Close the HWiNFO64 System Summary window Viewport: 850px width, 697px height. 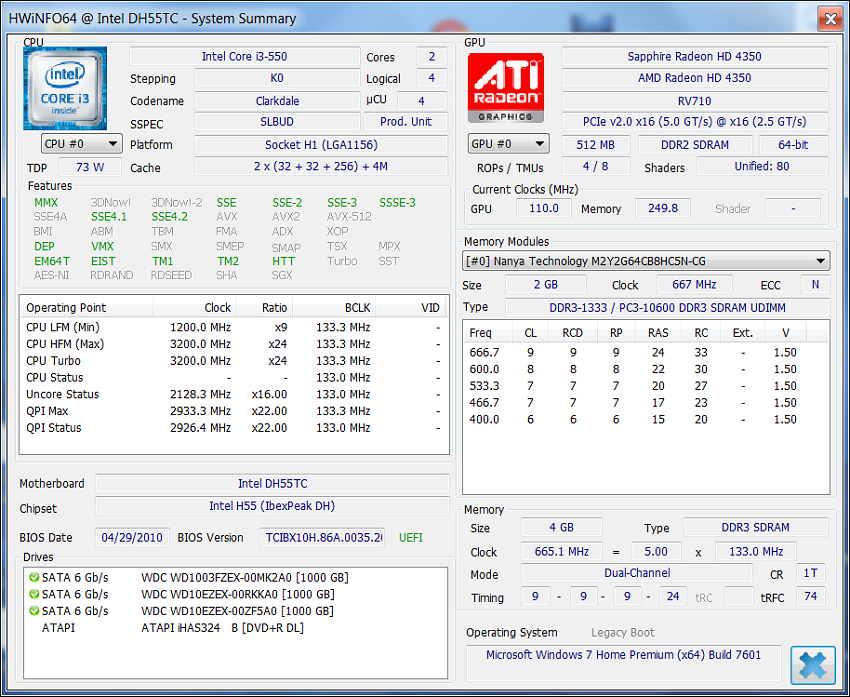(830, 19)
